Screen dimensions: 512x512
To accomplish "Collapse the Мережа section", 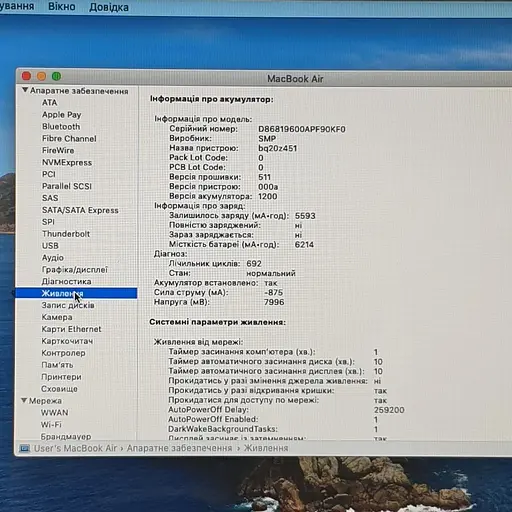I will [24, 400].
